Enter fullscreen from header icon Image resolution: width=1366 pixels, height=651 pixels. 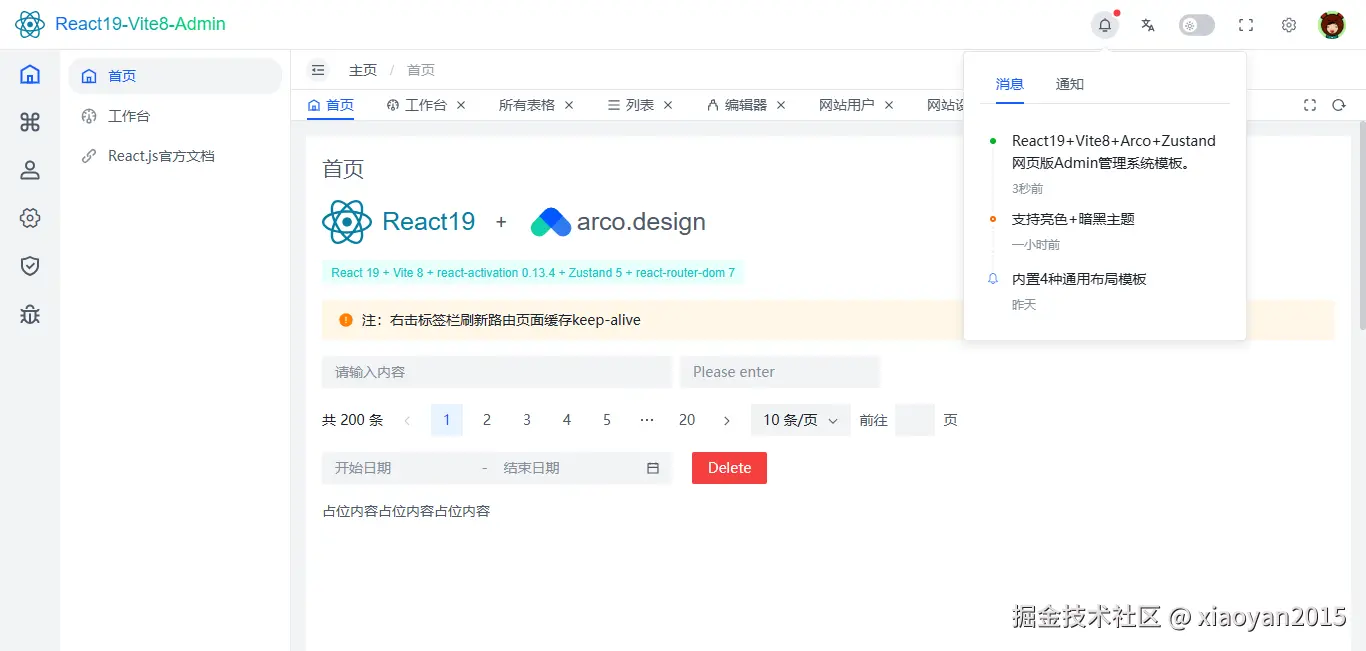click(1246, 25)
